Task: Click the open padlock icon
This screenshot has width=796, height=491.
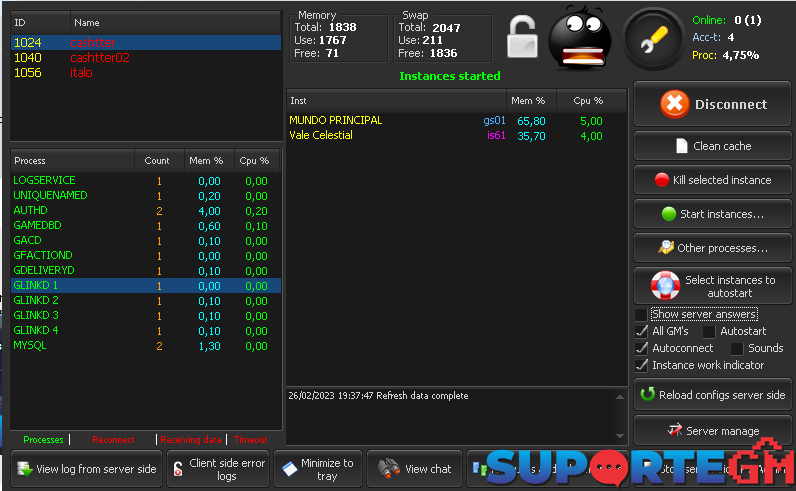Action: point(523,39)
